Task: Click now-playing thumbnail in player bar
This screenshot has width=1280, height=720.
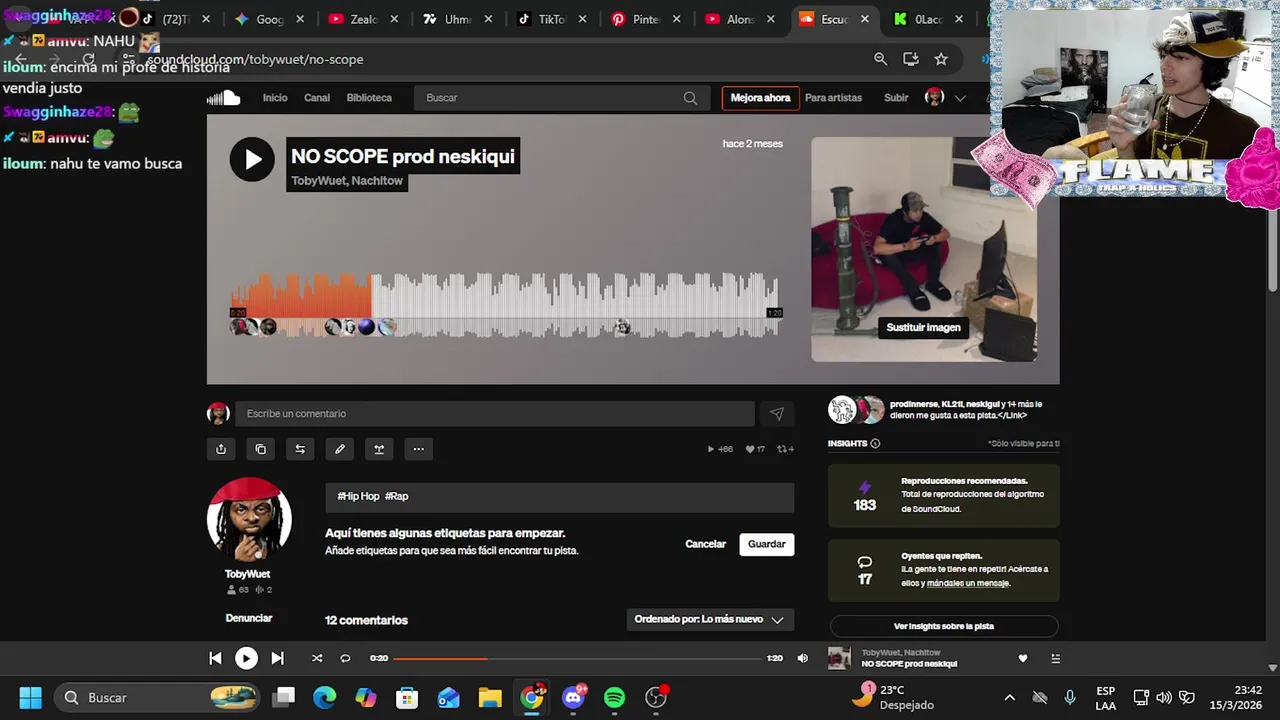Action: click(x=839, y=658)
